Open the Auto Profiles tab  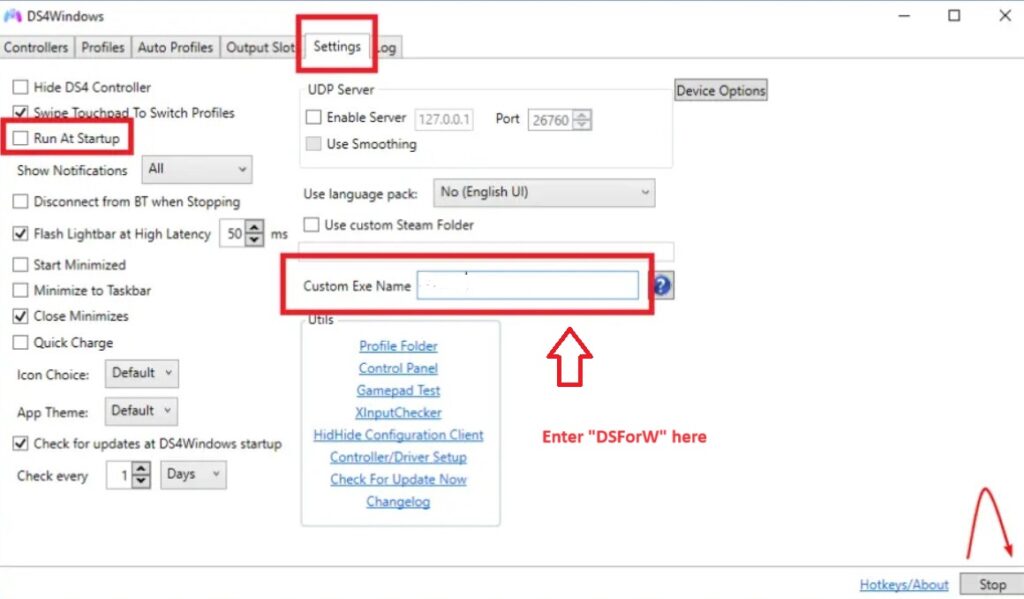click(x=175, y=47)
